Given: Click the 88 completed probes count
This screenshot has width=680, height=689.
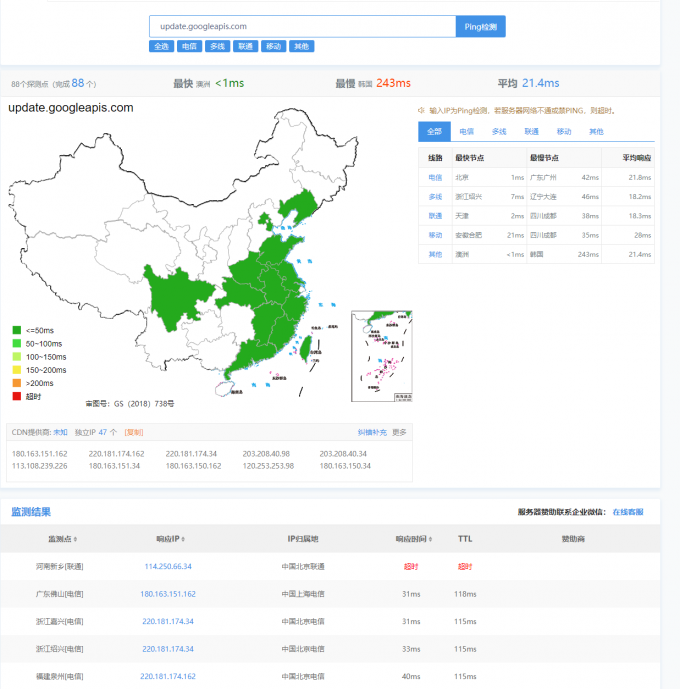Looking at the screenshot, I should [x=78, y=83].
